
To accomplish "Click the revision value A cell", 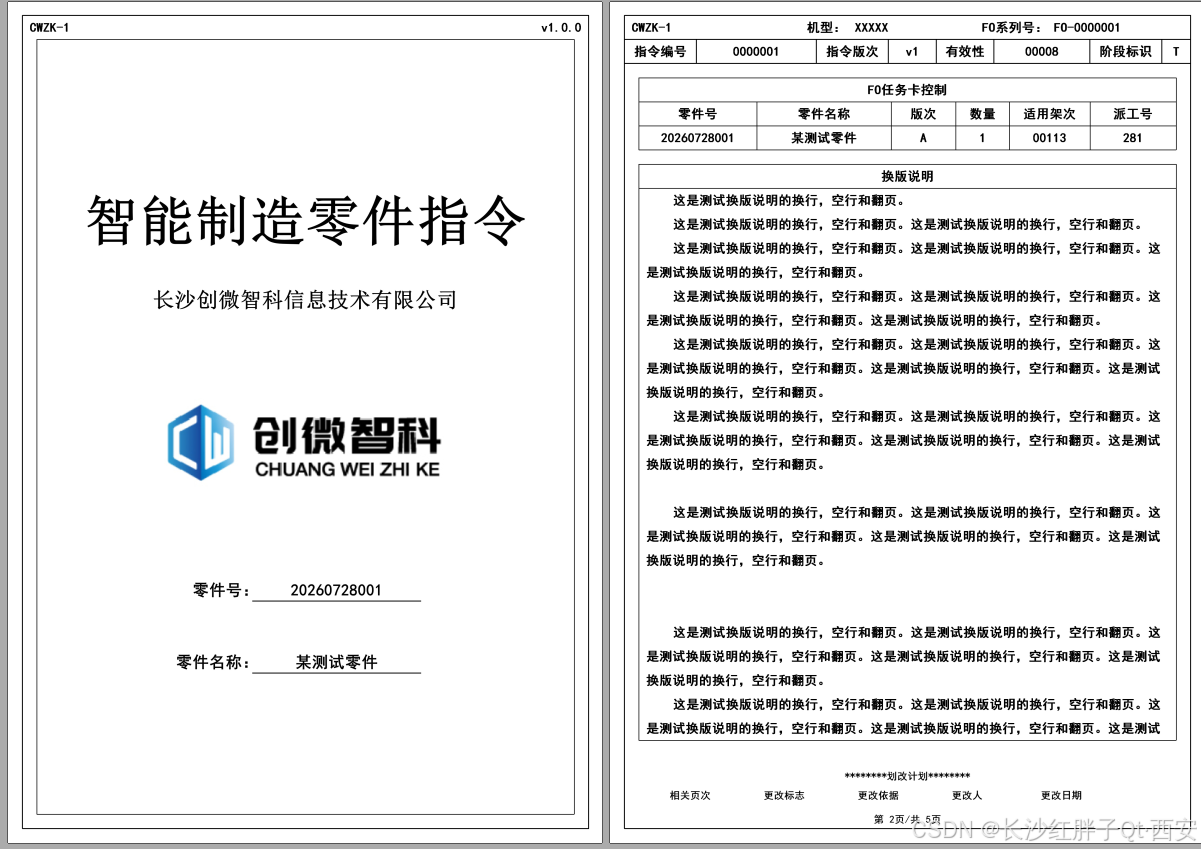I will click(923, 138).
